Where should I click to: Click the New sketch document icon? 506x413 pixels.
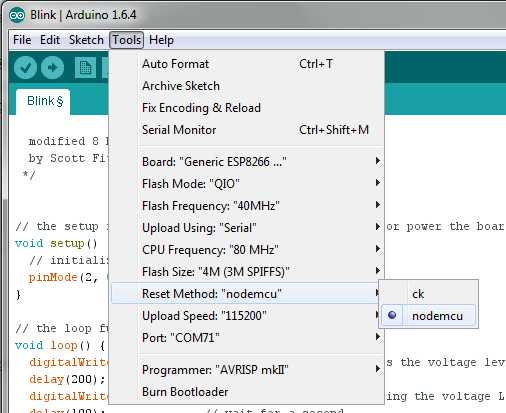coord(85,68)
